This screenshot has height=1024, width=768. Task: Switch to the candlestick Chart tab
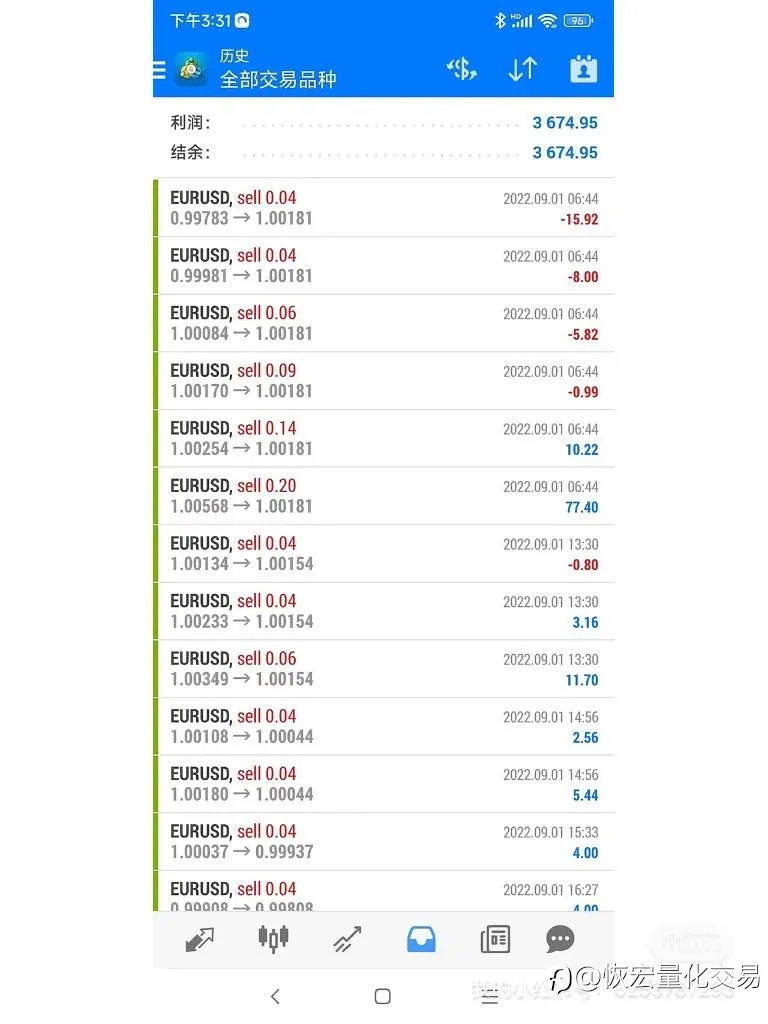pyautogui.click(x=273, y=940)
